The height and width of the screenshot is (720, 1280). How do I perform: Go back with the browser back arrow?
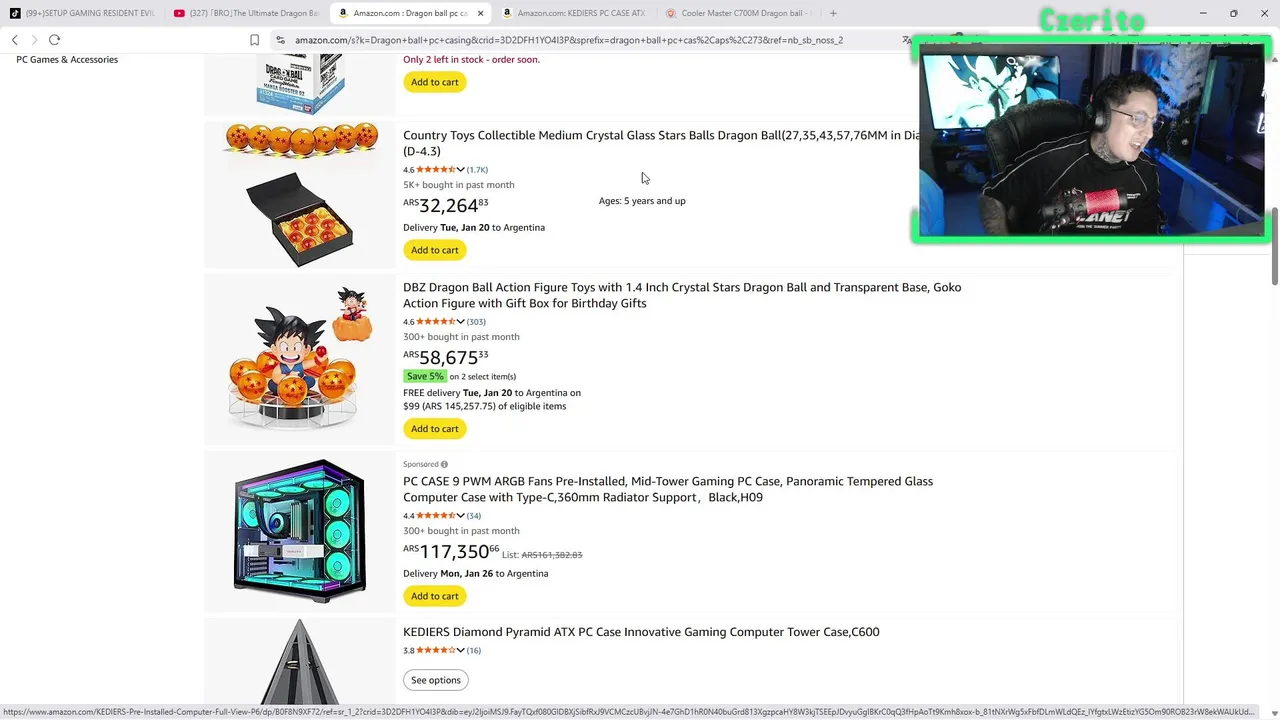click(x=15, y=40)
